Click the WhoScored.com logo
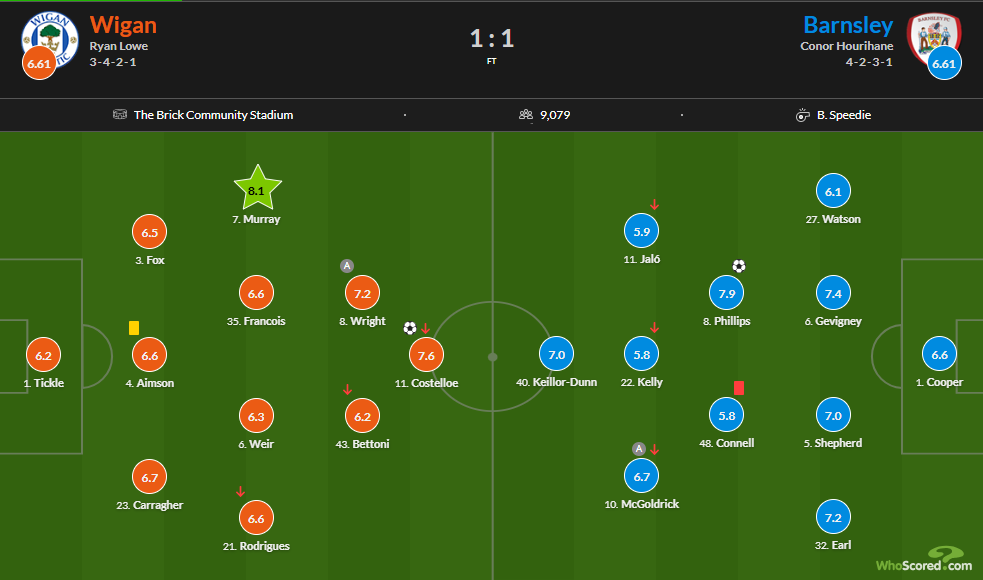Image resolution: width=983 pixels, height=580 pixels. pyautogui.click(x=924, y=559)
